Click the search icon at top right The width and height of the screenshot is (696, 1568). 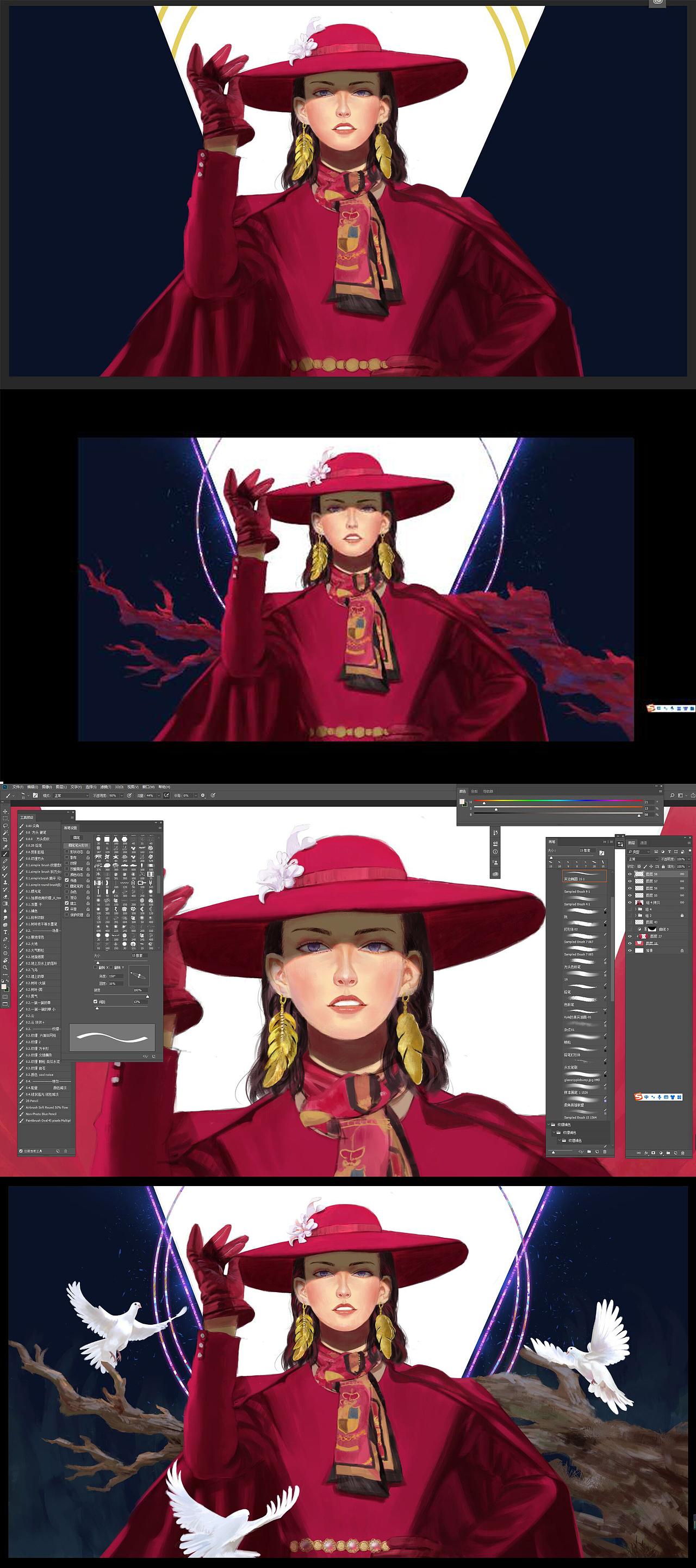coord(672,795)
